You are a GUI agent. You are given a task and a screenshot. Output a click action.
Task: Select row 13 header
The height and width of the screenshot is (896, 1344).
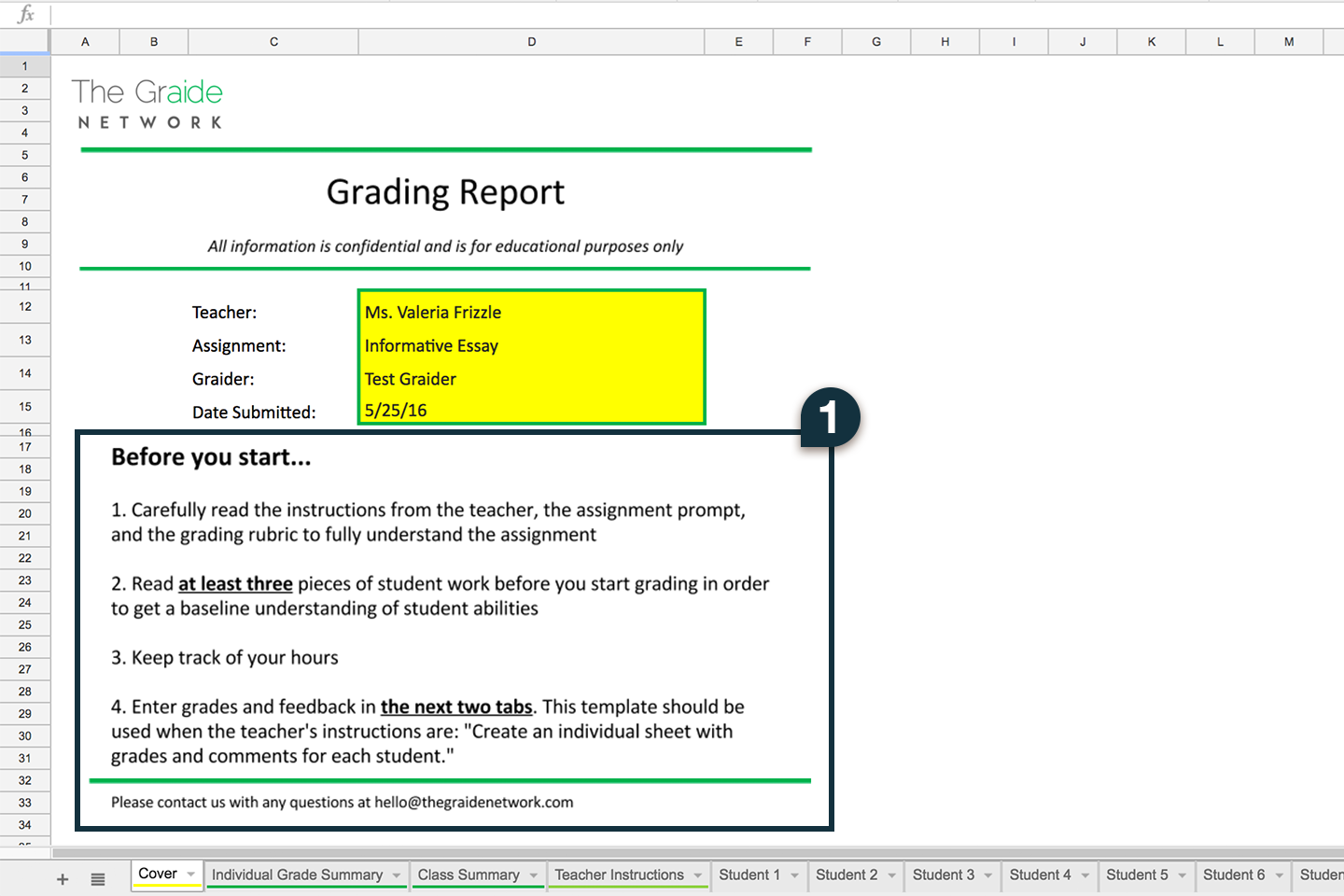[x=25, y=340]
